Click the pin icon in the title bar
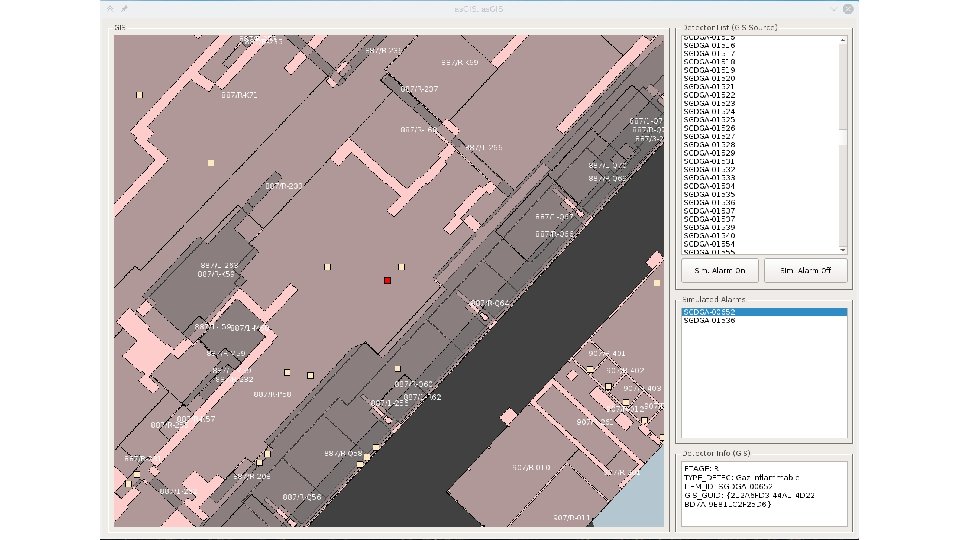 coord(123,8)
